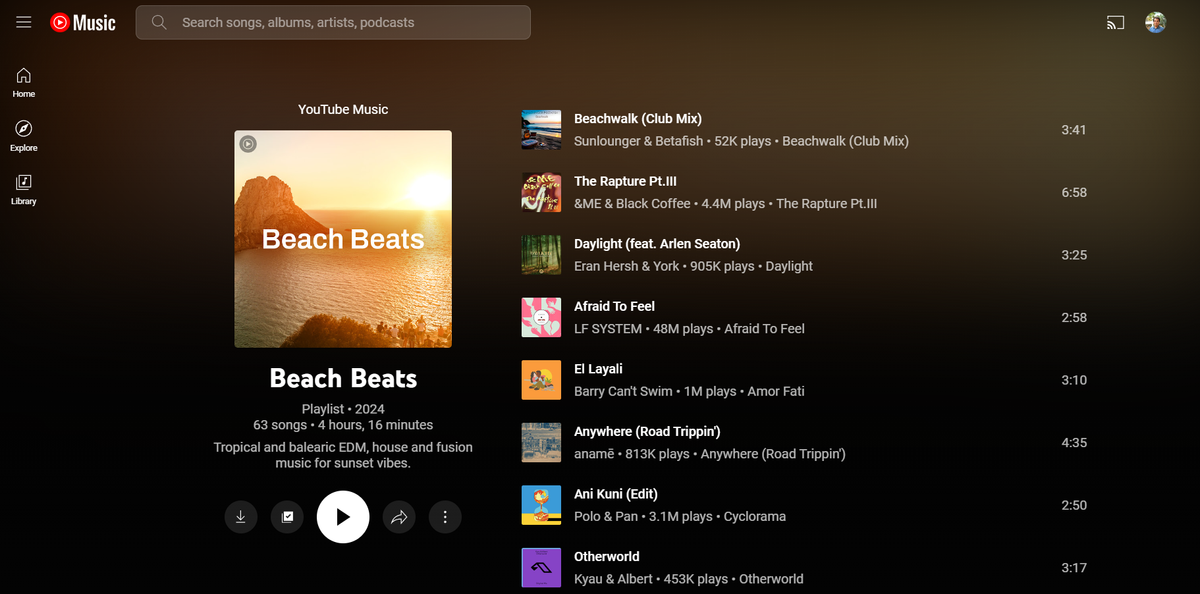Screen dimensions: 1200x594
Task: Open Explore in the sidebar
Action: click(24, 136)
